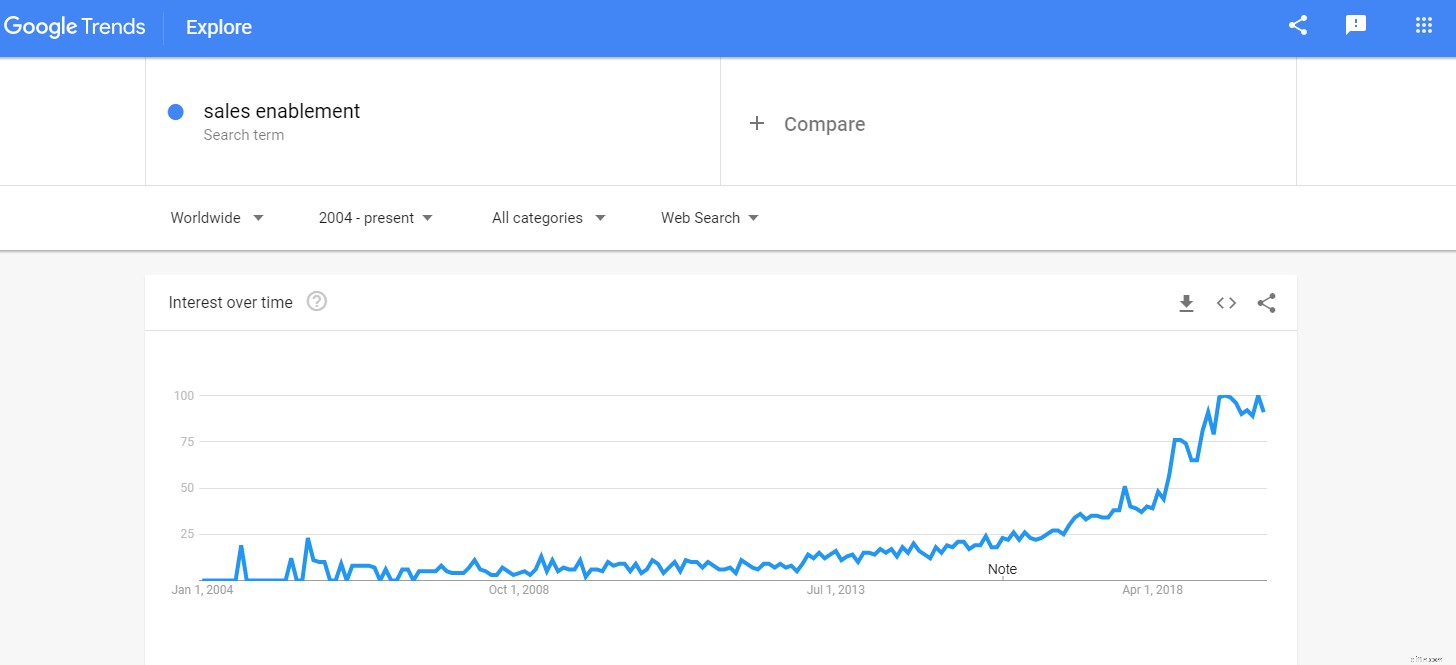Click the sales enablement search term

pos(281,111)
